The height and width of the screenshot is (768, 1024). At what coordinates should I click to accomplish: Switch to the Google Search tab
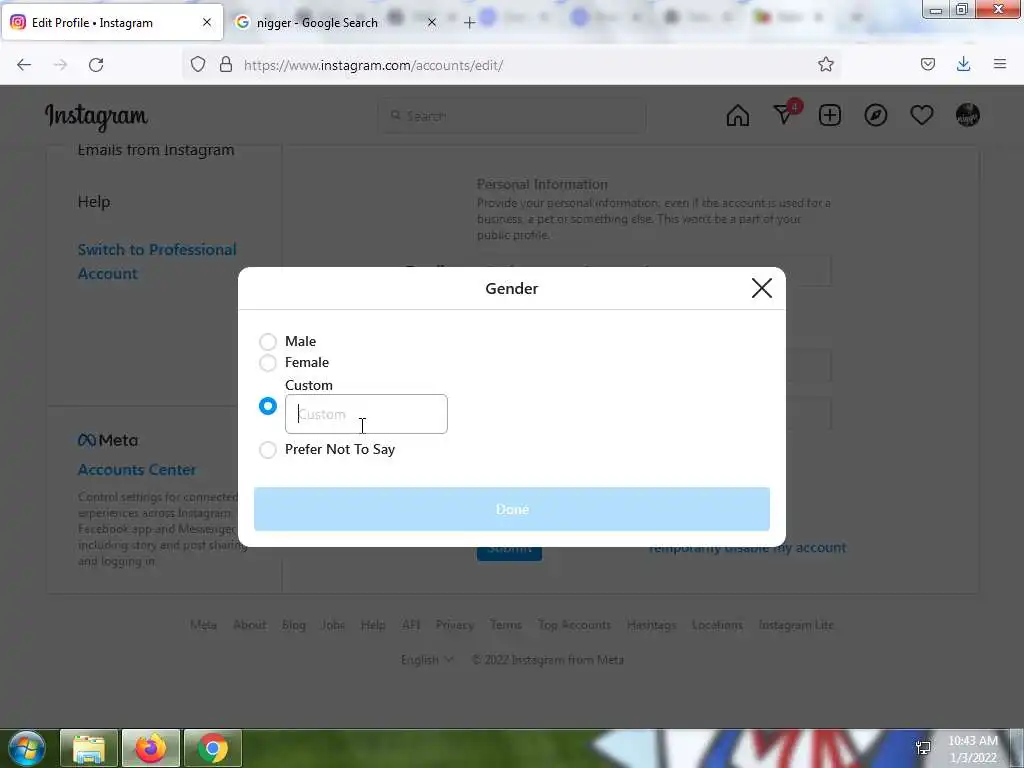pyautogui.click(x=338, y=22)
